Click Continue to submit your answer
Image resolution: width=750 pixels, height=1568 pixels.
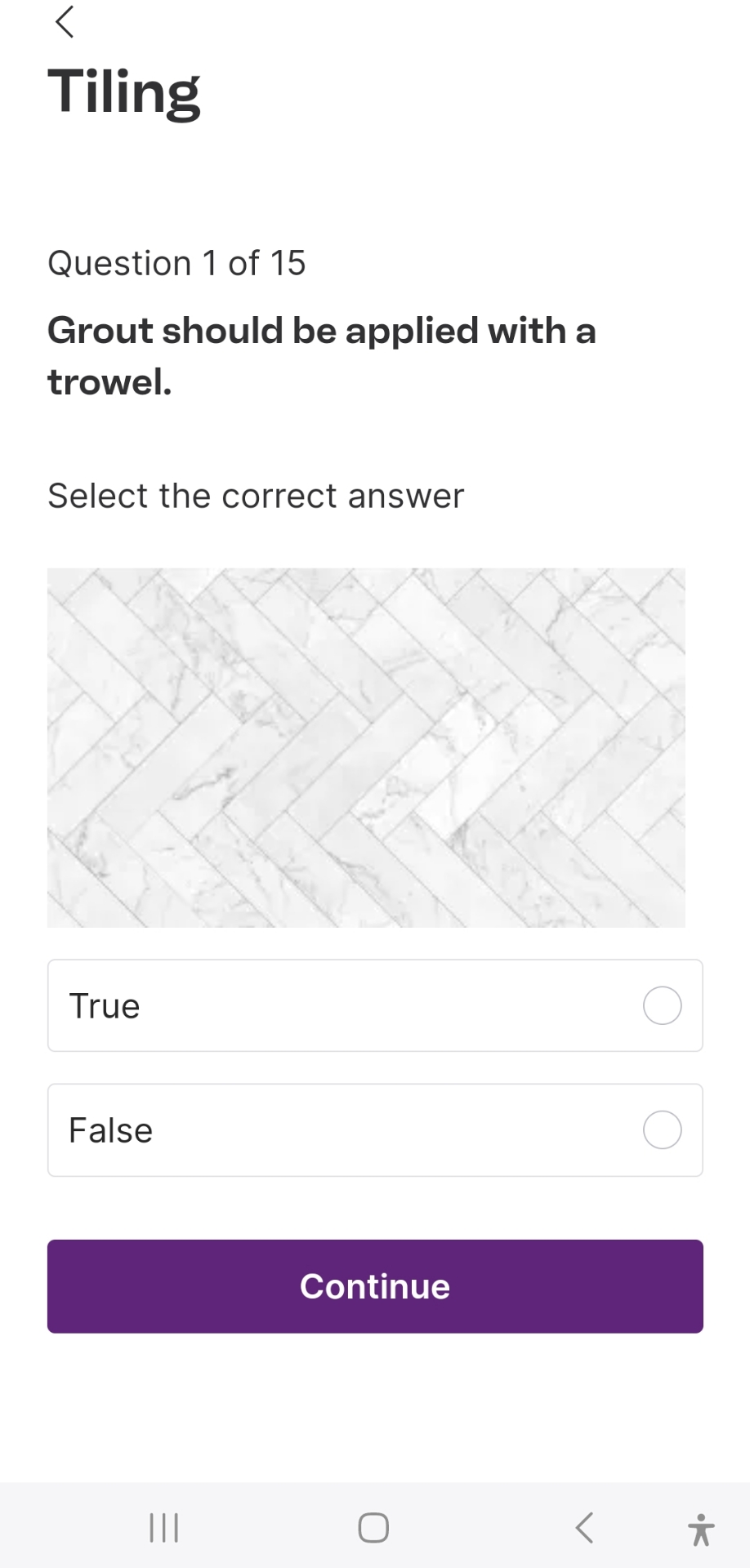(374, 1285)
